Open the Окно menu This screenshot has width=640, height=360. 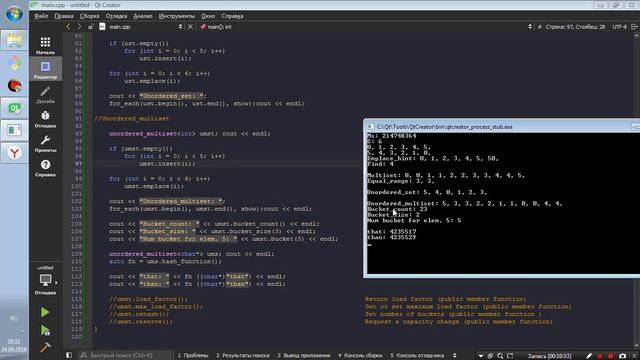point(208,16)
